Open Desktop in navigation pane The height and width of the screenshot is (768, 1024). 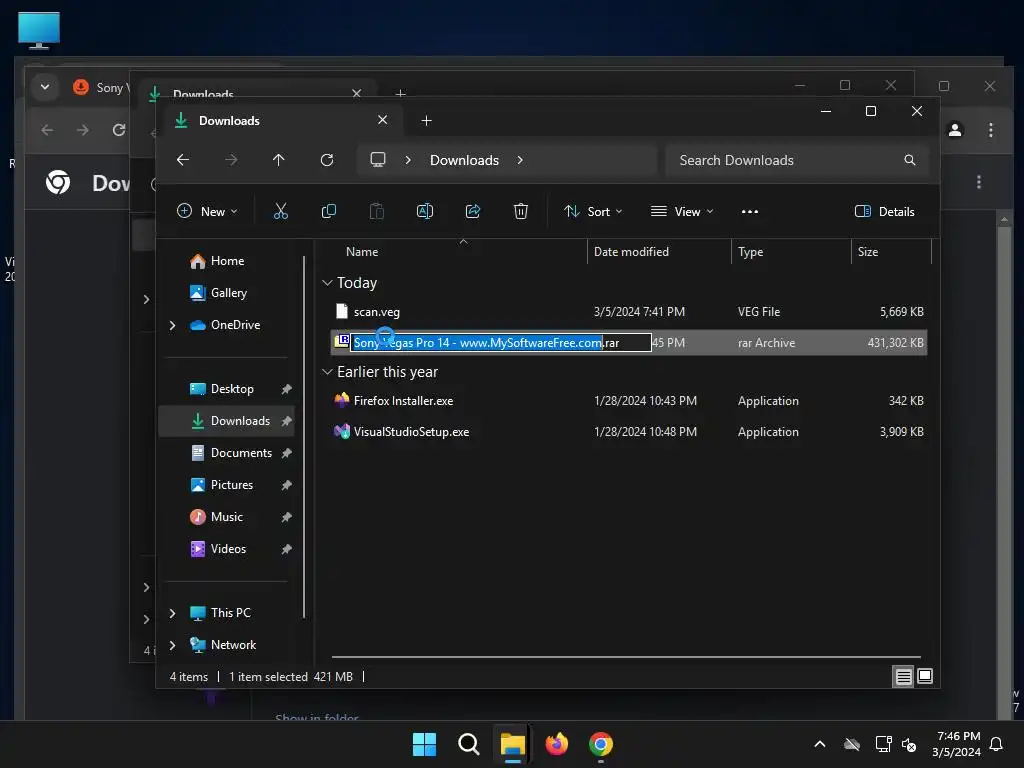[x=226, y=389]
